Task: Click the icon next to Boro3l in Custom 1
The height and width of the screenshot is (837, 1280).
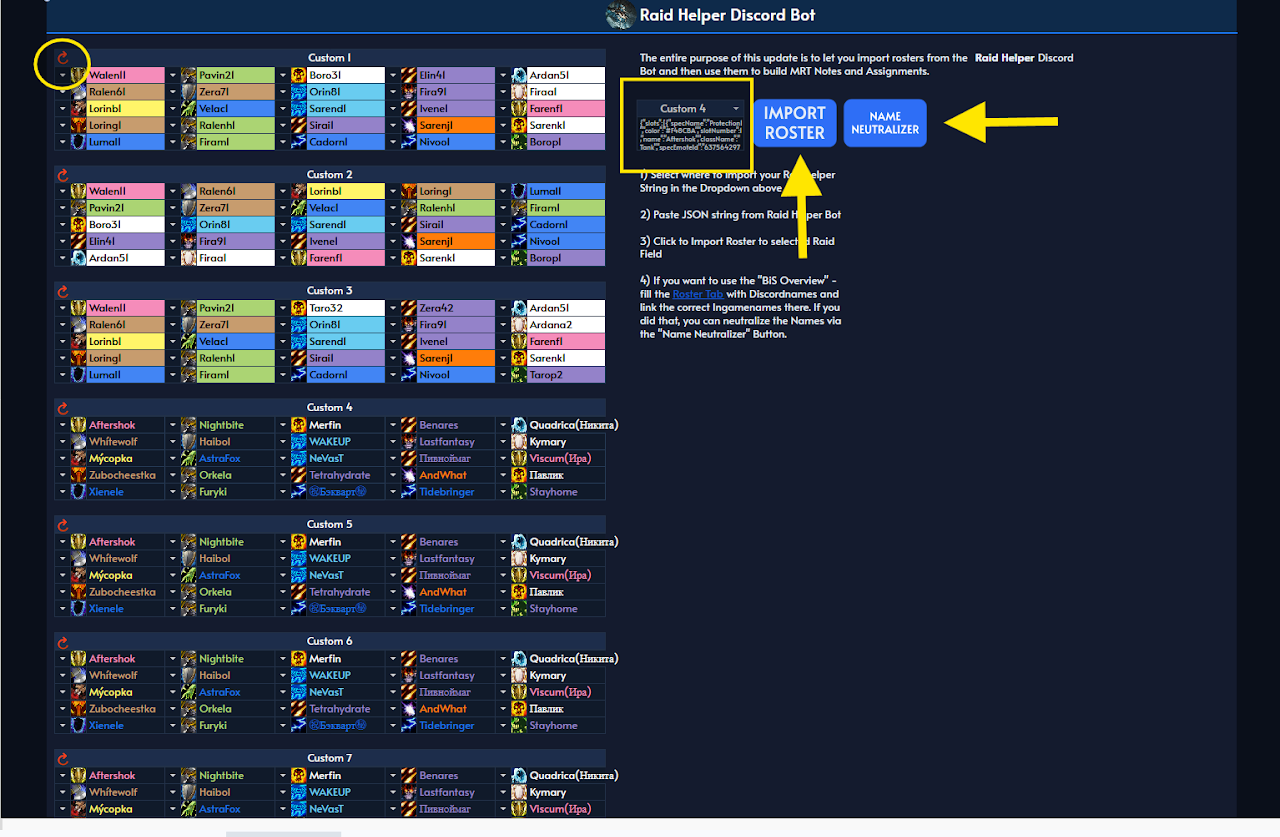Action: [298, 75]
